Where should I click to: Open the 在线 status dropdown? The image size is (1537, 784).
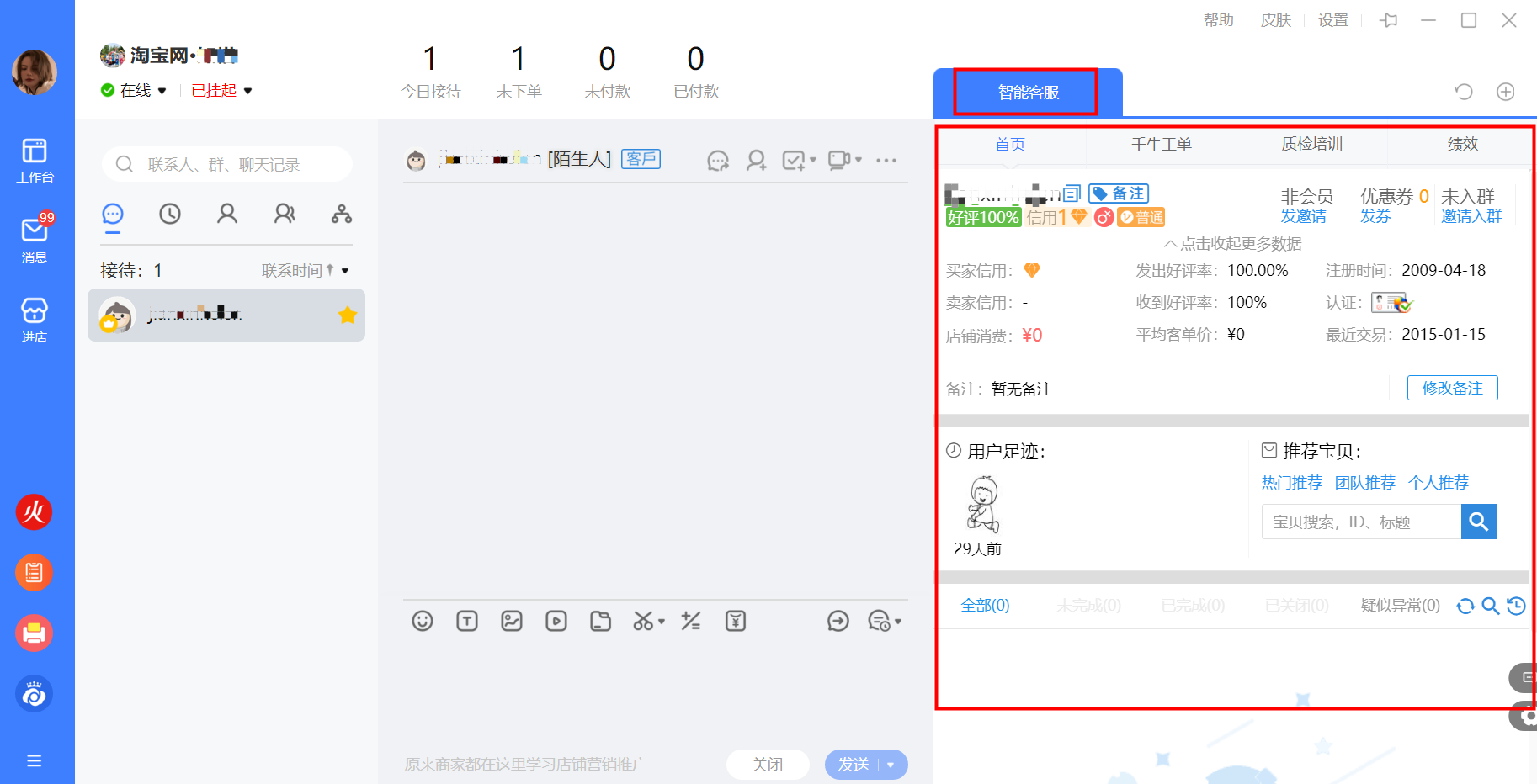[x=135, y=91]
